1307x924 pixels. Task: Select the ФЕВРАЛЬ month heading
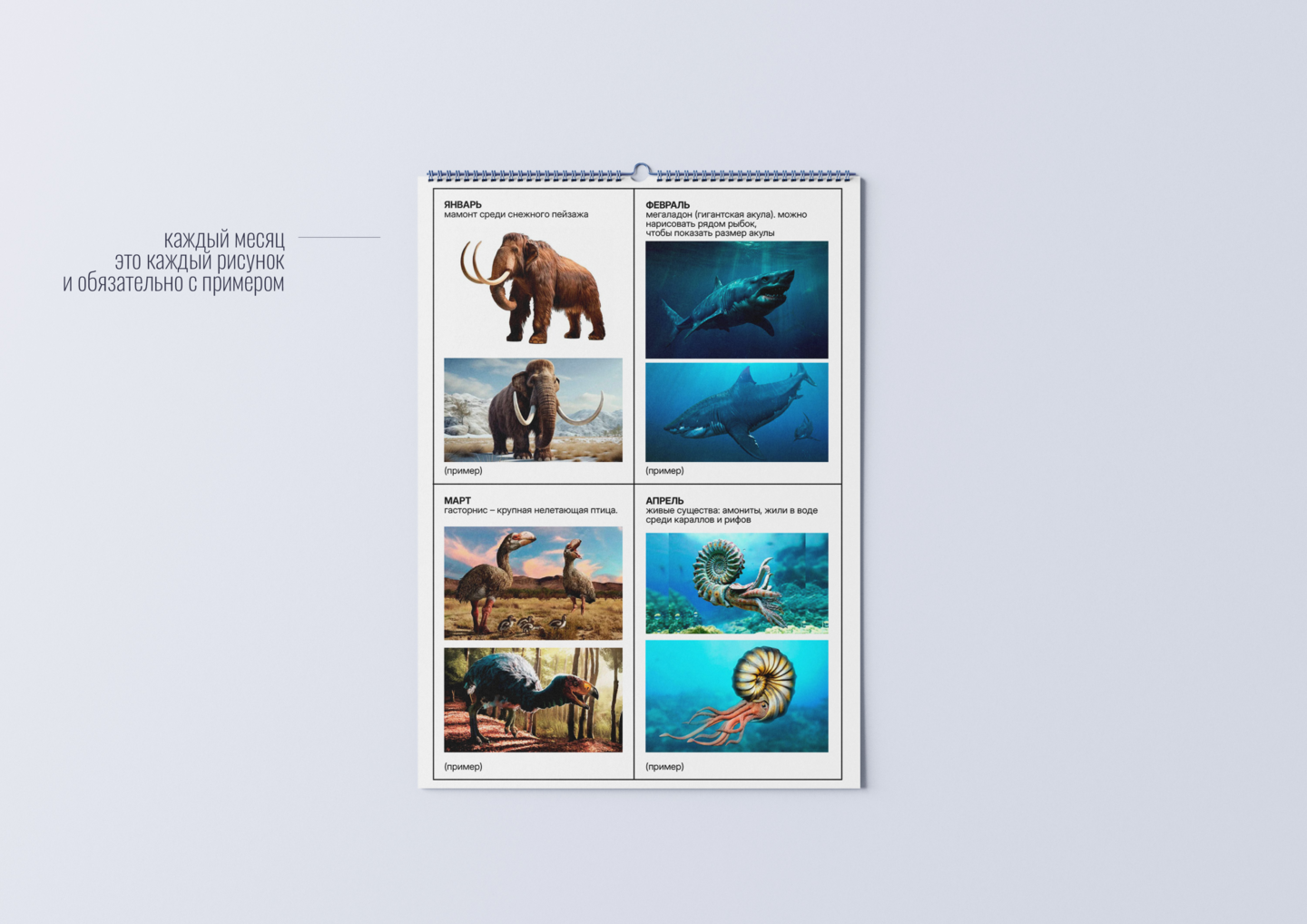(668, 205)
